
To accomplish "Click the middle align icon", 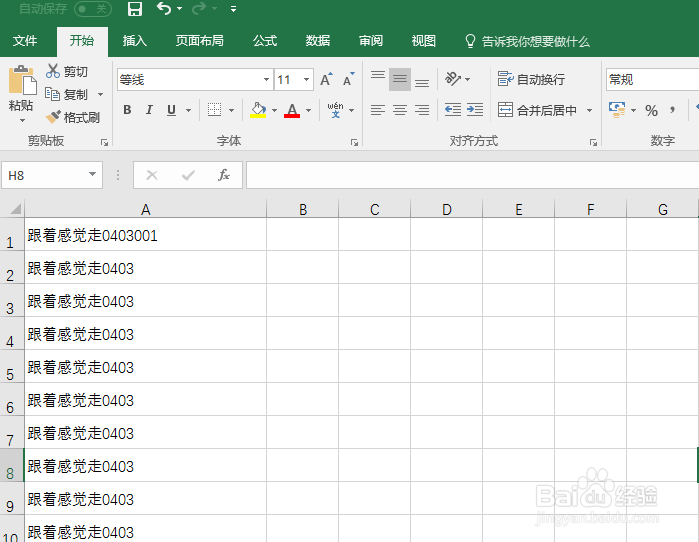I will [x=400, y=79].
